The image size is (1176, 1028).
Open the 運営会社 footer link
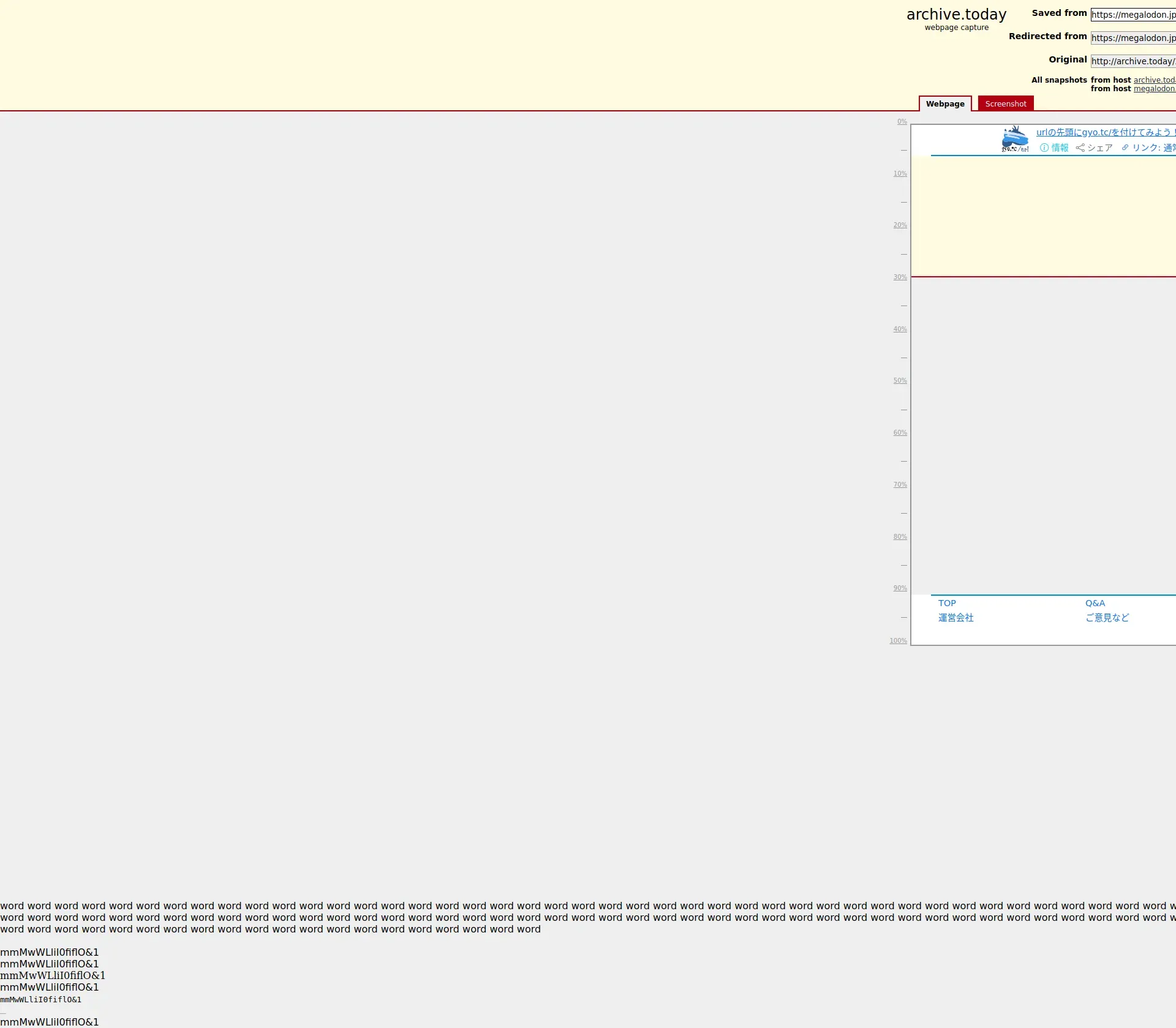click(956, 618)
